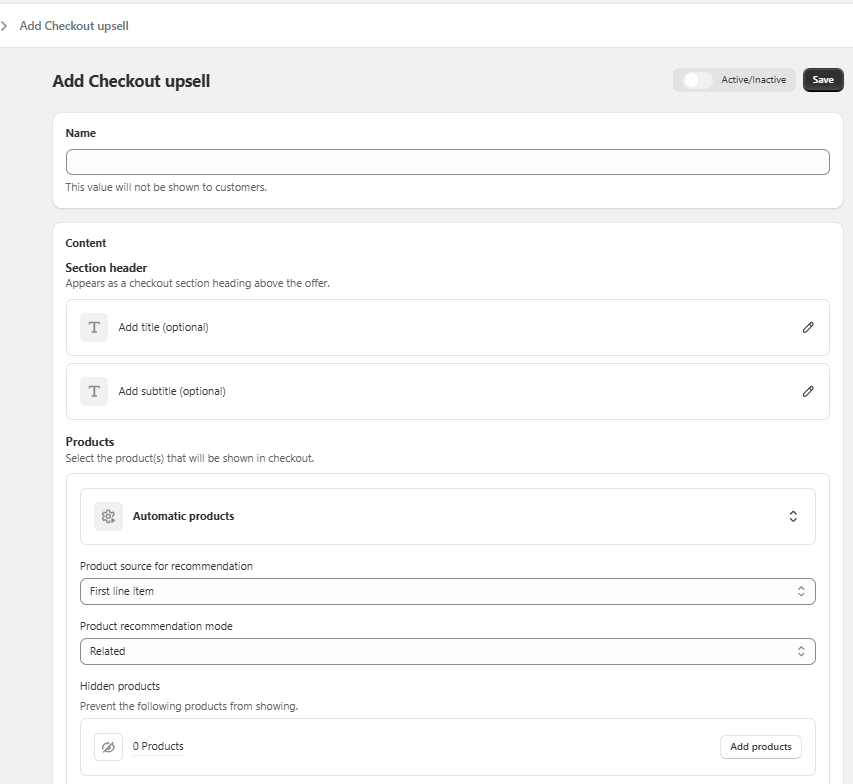Image resolution: width=853 pixels, height=784 pixels.
Task: Expand the Automatic products selector arrows
Action: tap(792, 516)
